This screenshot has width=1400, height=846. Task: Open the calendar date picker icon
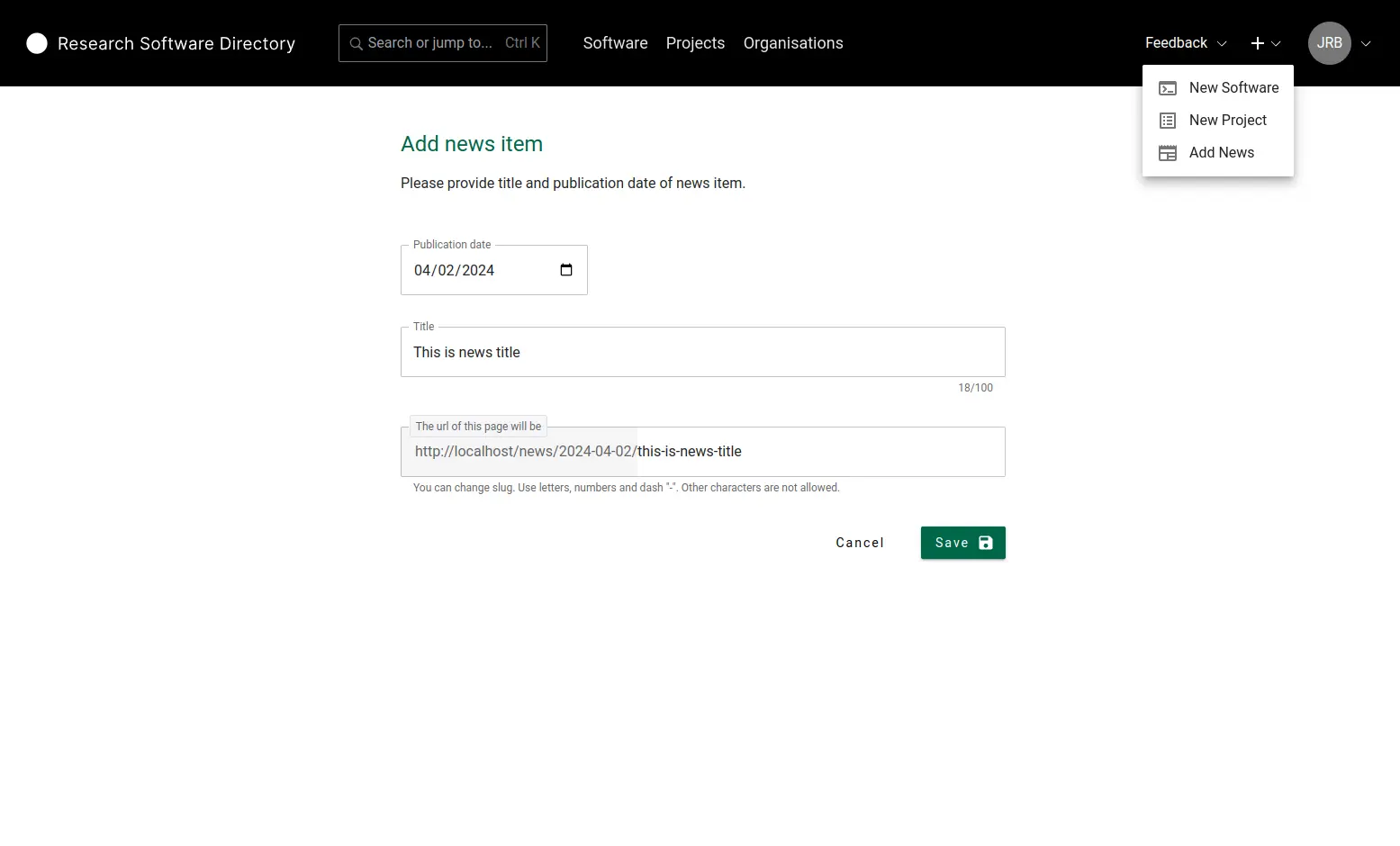click(x=566, y=270)
